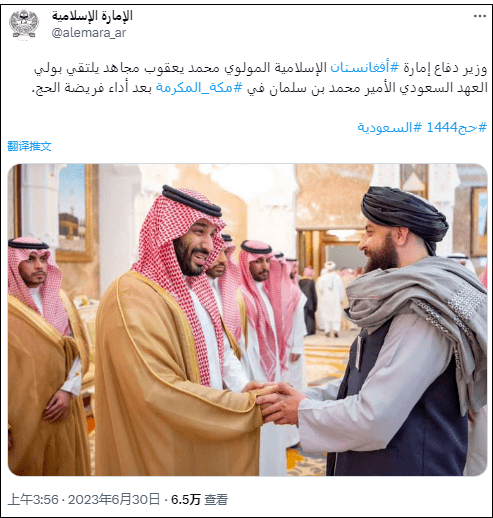
Task: Open the alemara_ar profile avatar
Action: [x=24, y=24]
